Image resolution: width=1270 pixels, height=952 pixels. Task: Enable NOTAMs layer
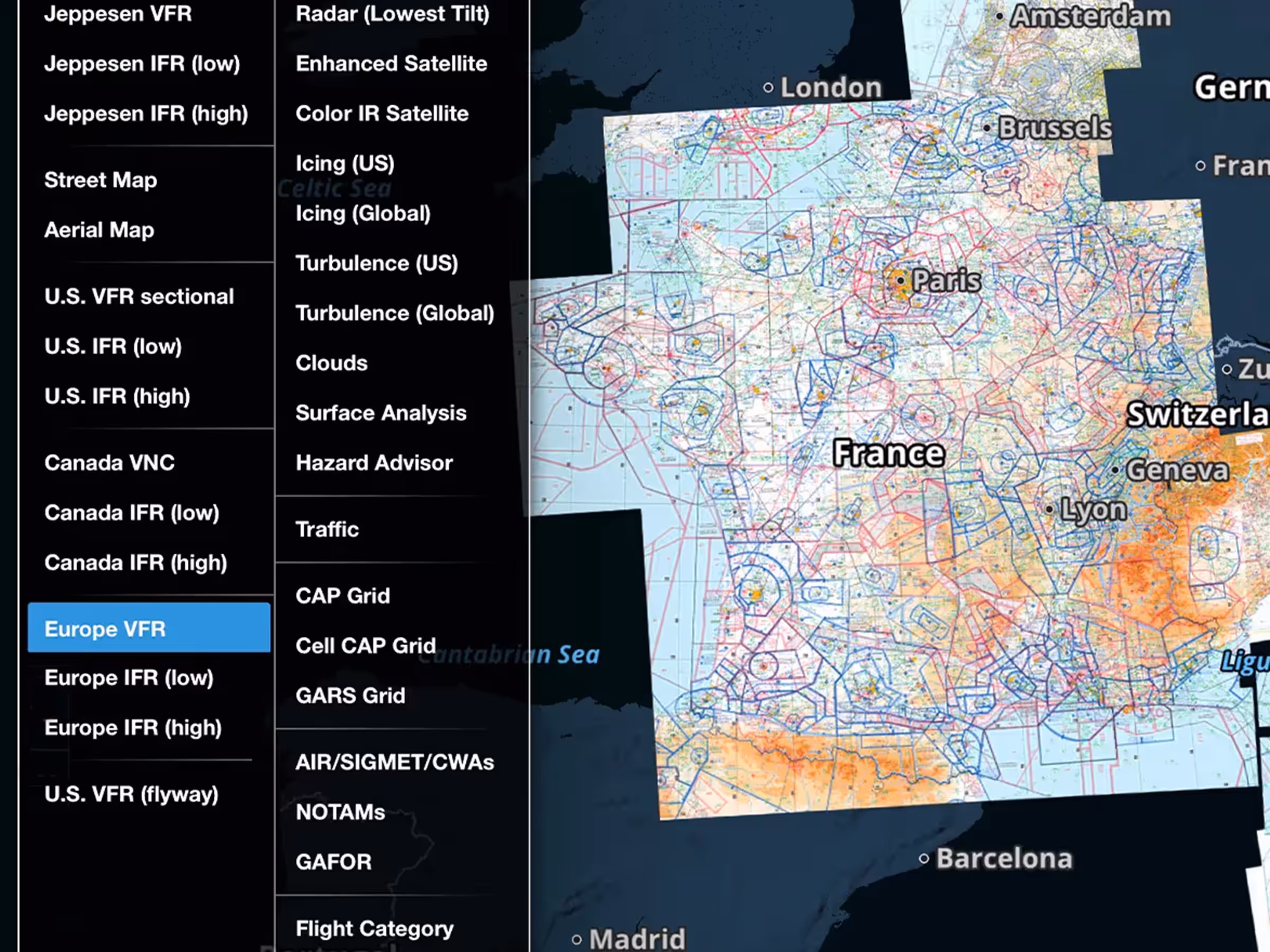[x=340, y=812]
